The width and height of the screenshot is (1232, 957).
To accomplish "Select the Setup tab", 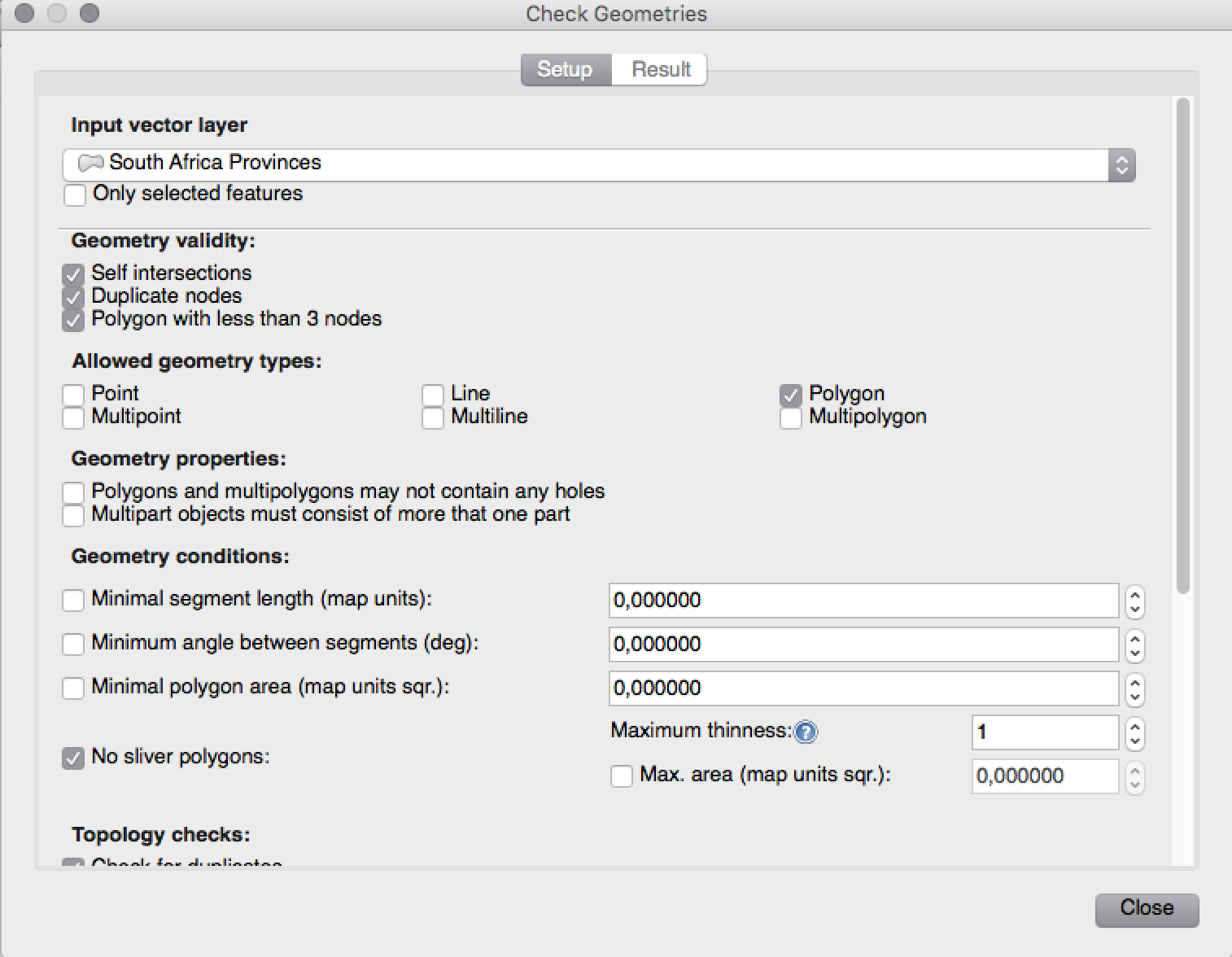I will click(x=565, y=69).
